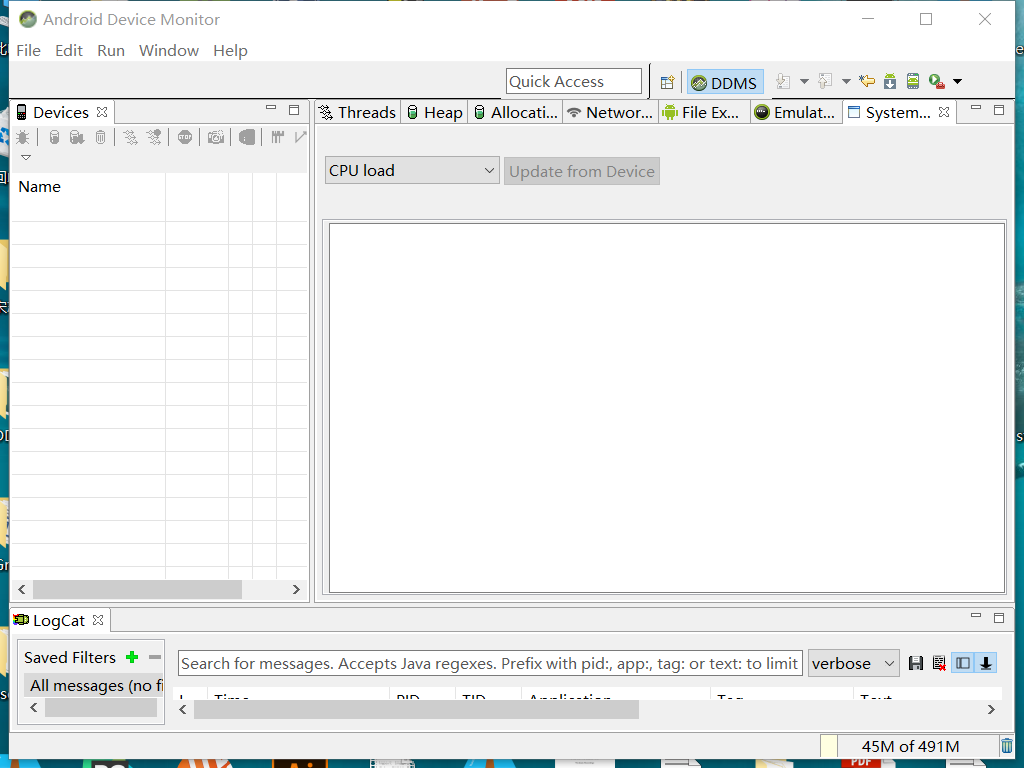Maximize the System Information panel
1024x768 pixels.
tap(999, 110)
